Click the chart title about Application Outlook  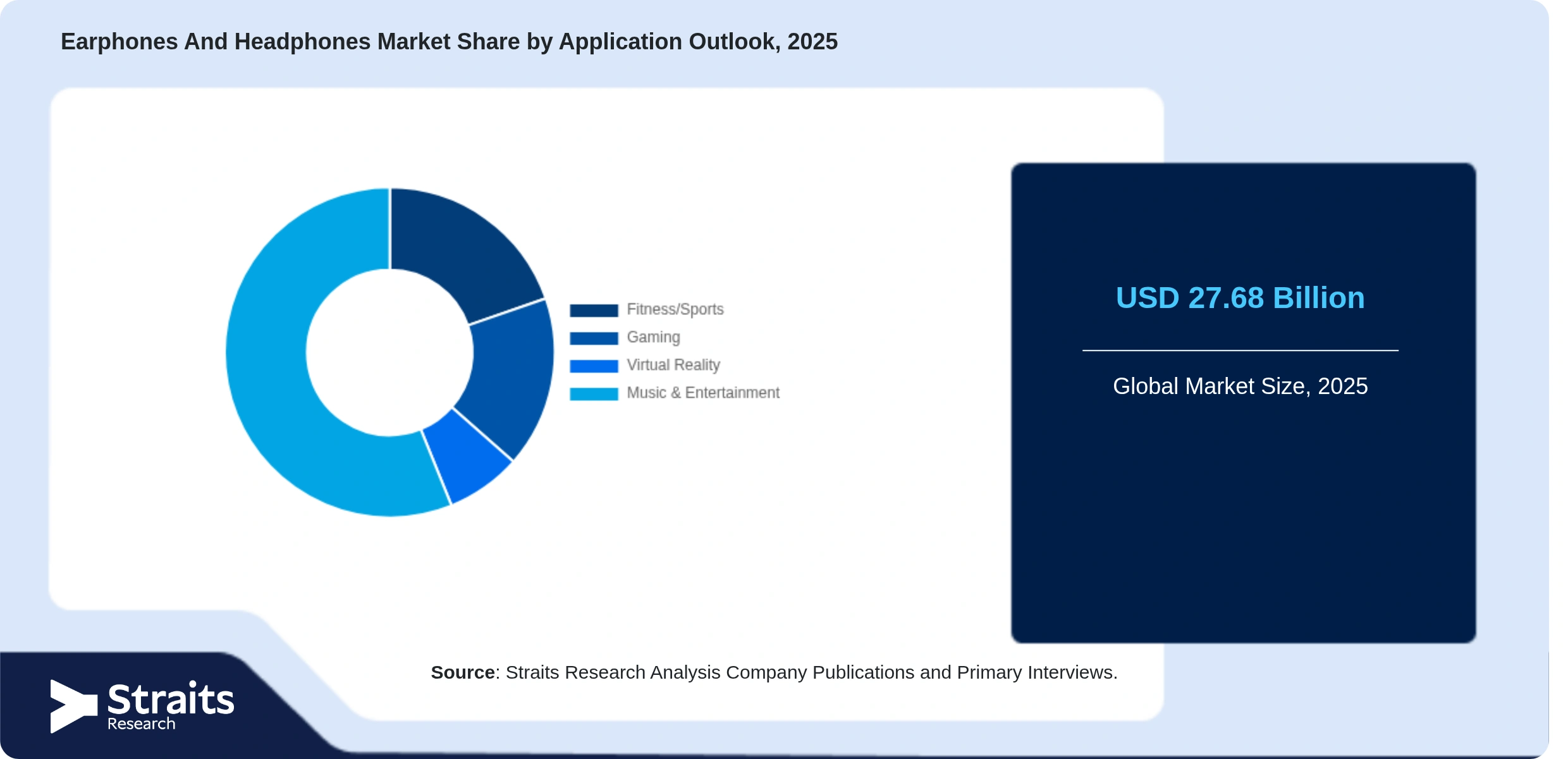pyautogui.click(x=449, y=42)
